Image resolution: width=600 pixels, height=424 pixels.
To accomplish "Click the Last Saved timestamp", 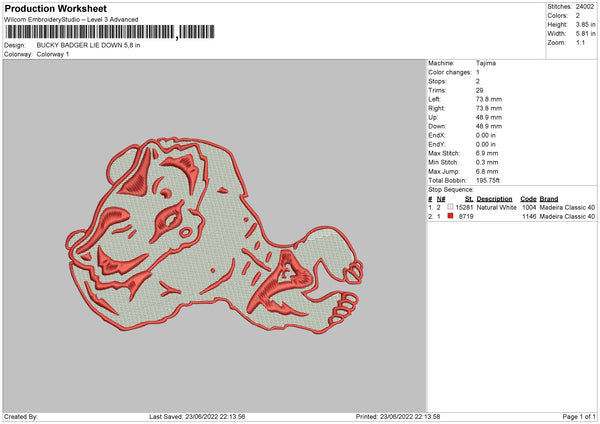I will click(x=197, y=417).
